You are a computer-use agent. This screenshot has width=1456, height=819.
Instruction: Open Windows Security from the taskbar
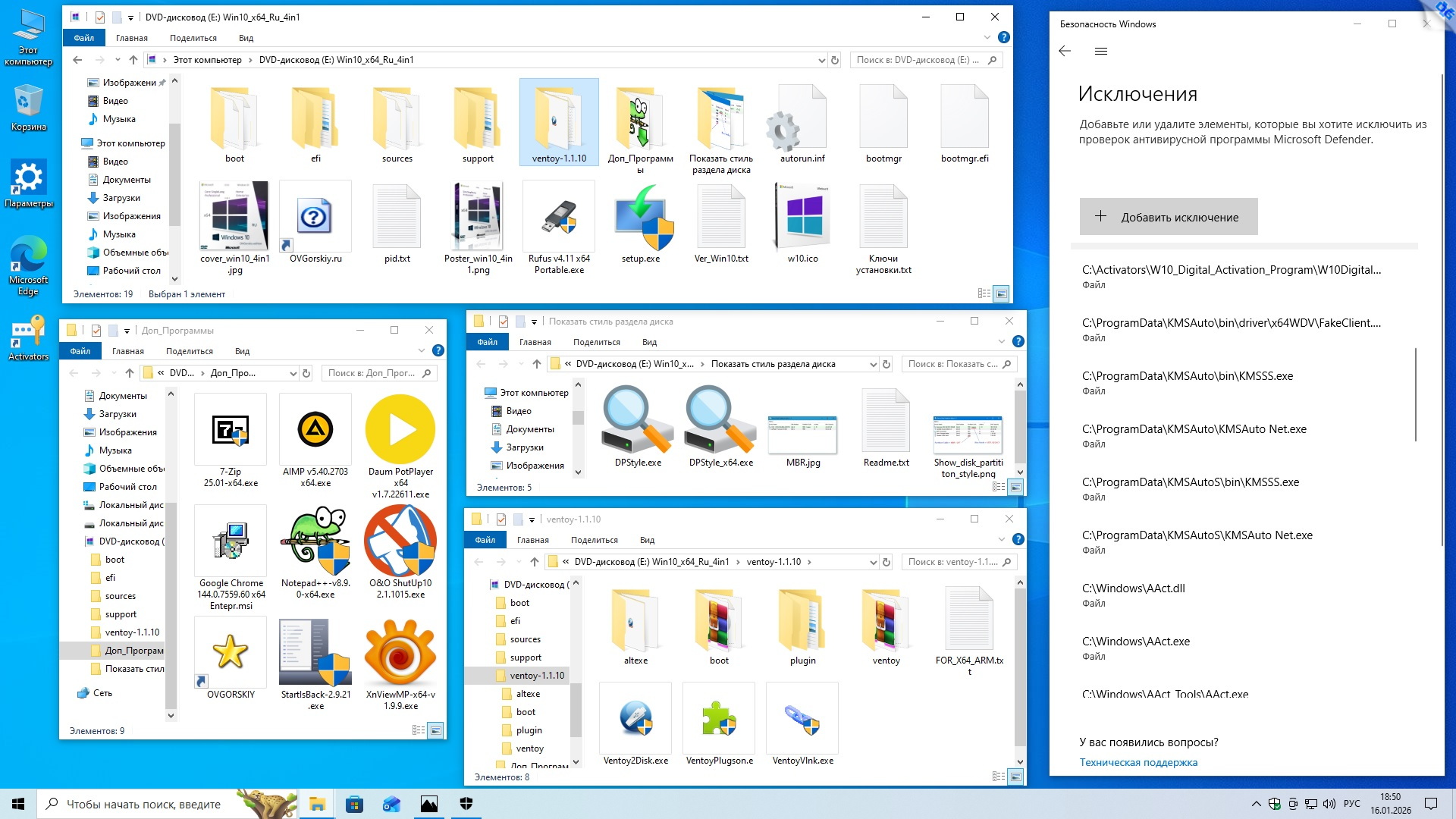(466, 804)
